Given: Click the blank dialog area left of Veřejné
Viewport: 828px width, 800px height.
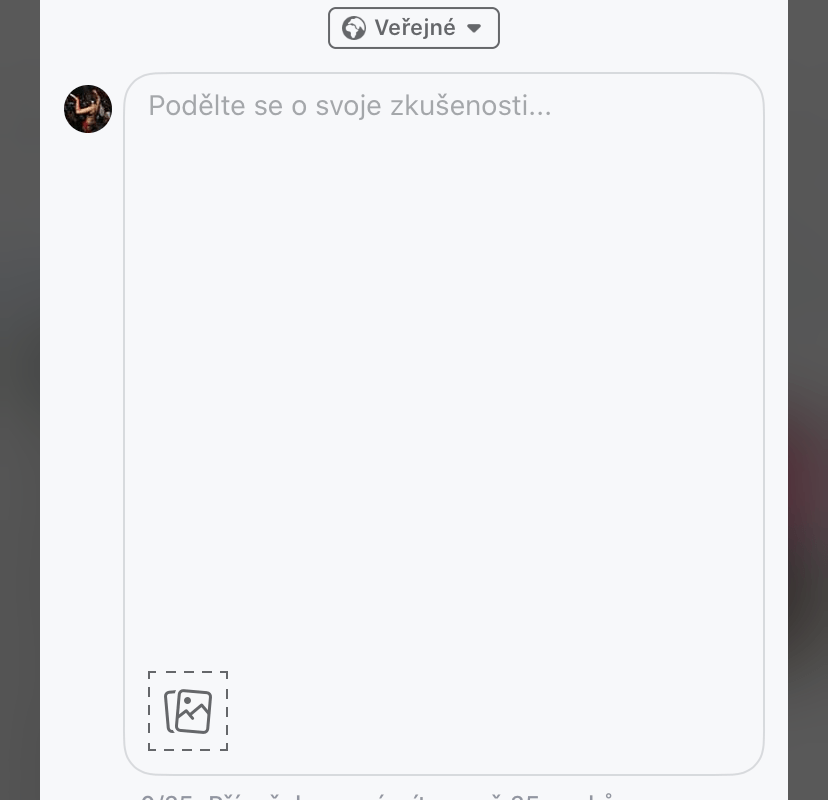Looking at the screenshot, I should (x=184, y=28).
